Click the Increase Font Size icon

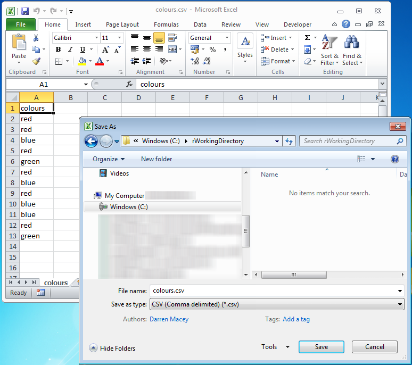tap(105, 50)
